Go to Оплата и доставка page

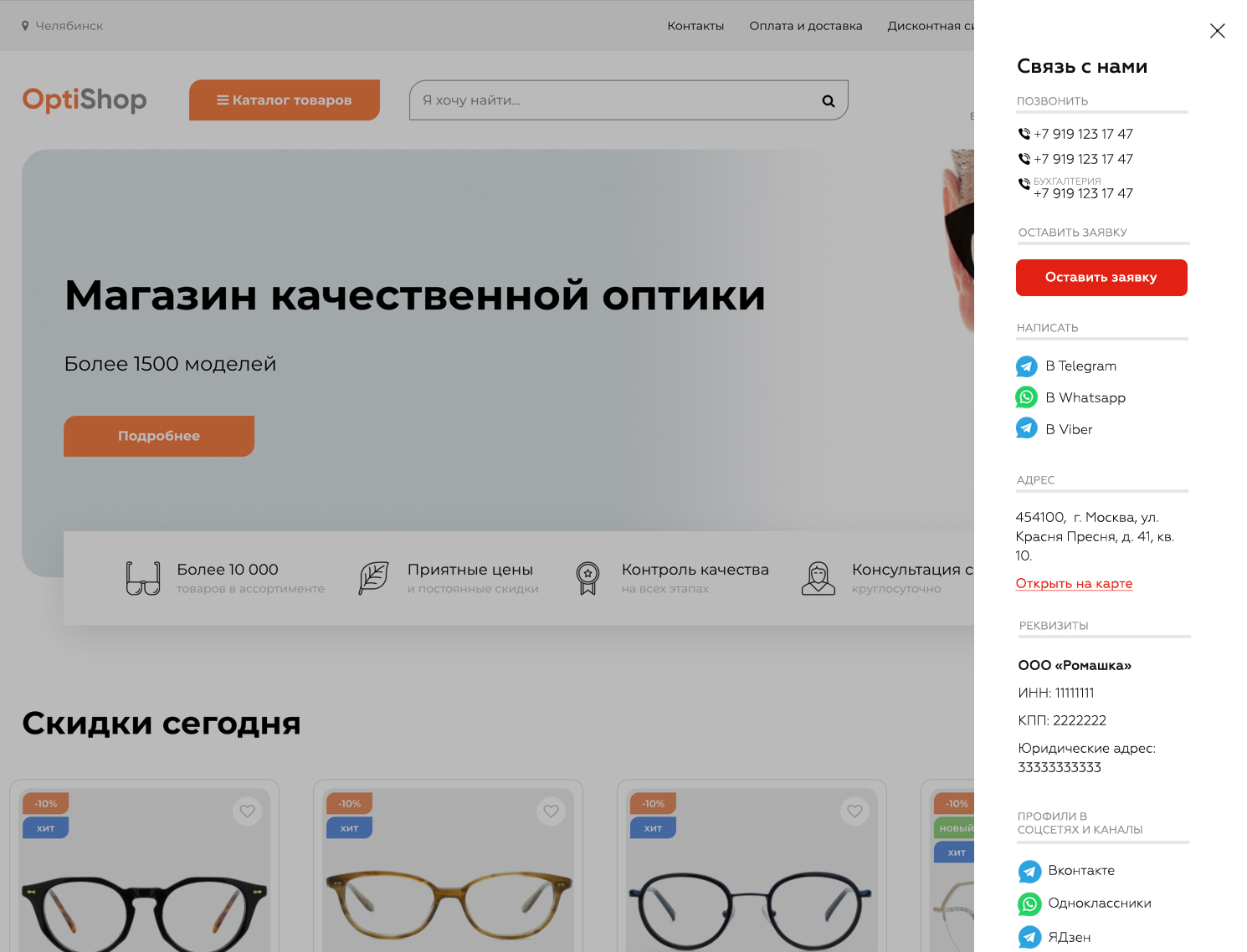click(805, 26)
